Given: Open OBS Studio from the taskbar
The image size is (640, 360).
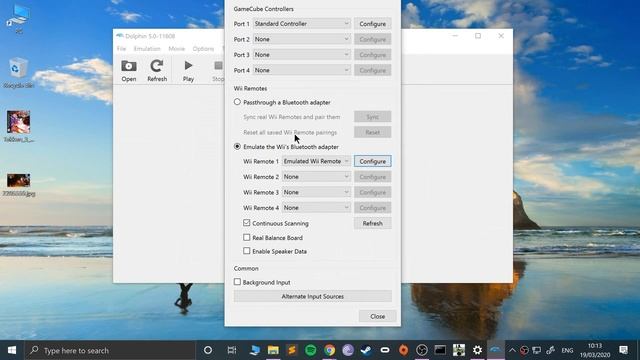Looking at the screenshot, I should [422, 350].
